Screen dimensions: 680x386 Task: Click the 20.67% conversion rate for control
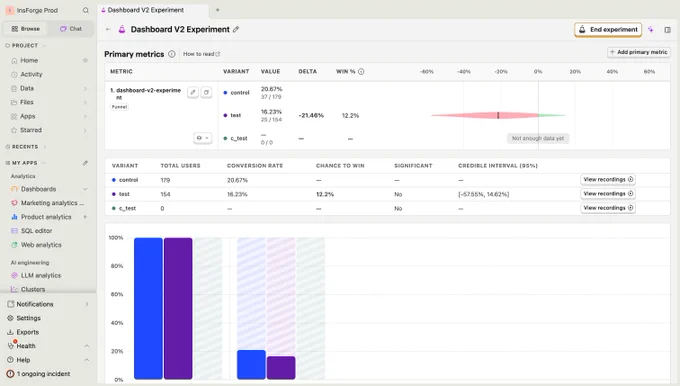237,180
